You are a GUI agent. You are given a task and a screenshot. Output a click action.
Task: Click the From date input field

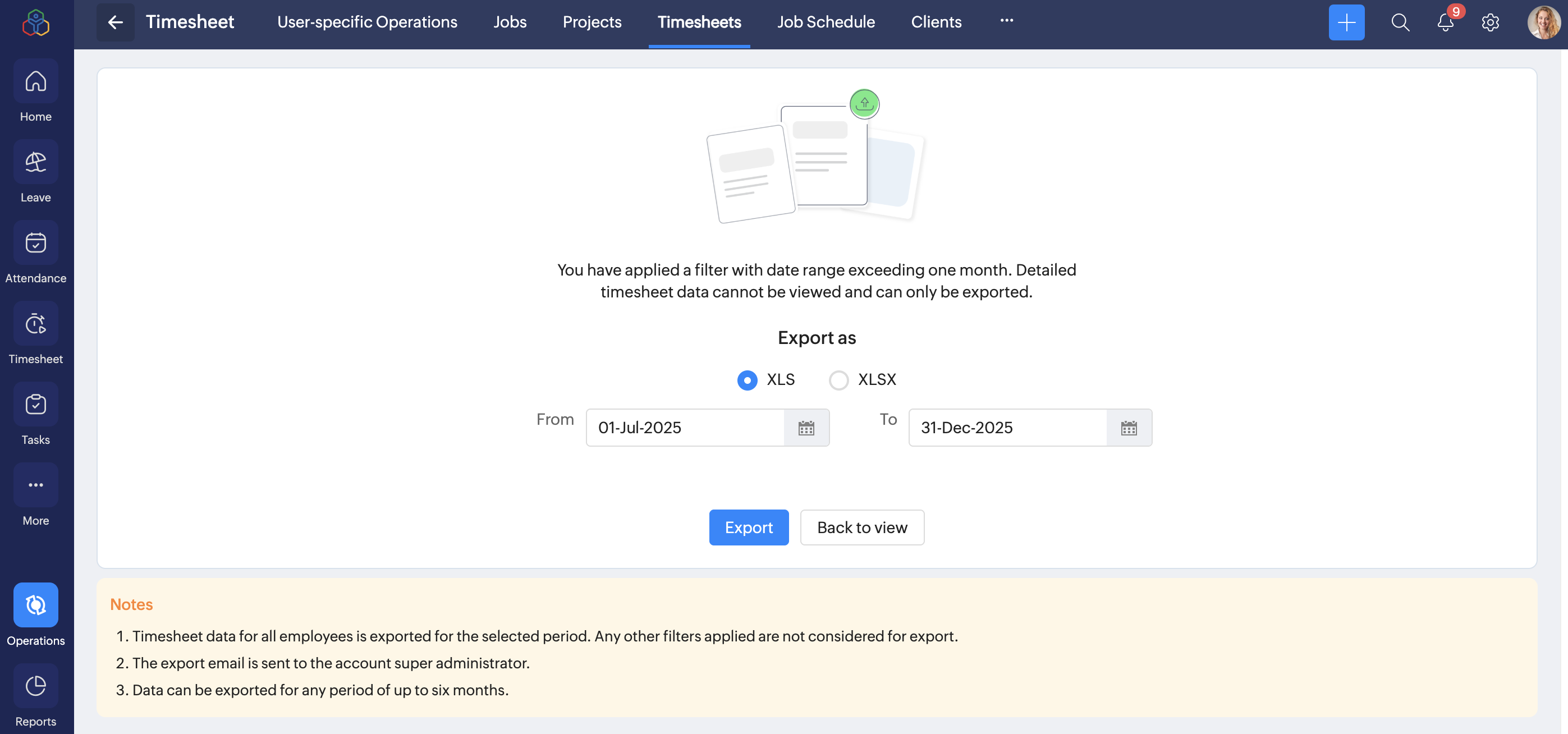(x=685, y=428)
